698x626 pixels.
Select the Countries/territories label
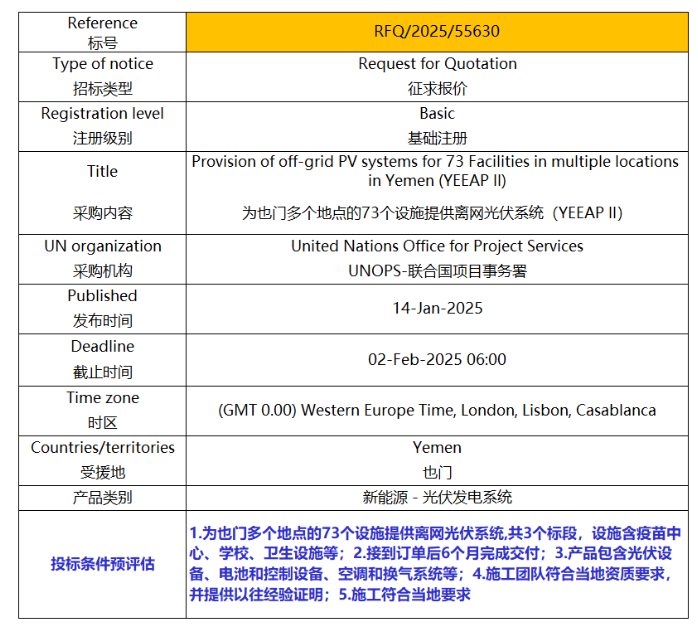pyautogui.click(x=102, y=448)
